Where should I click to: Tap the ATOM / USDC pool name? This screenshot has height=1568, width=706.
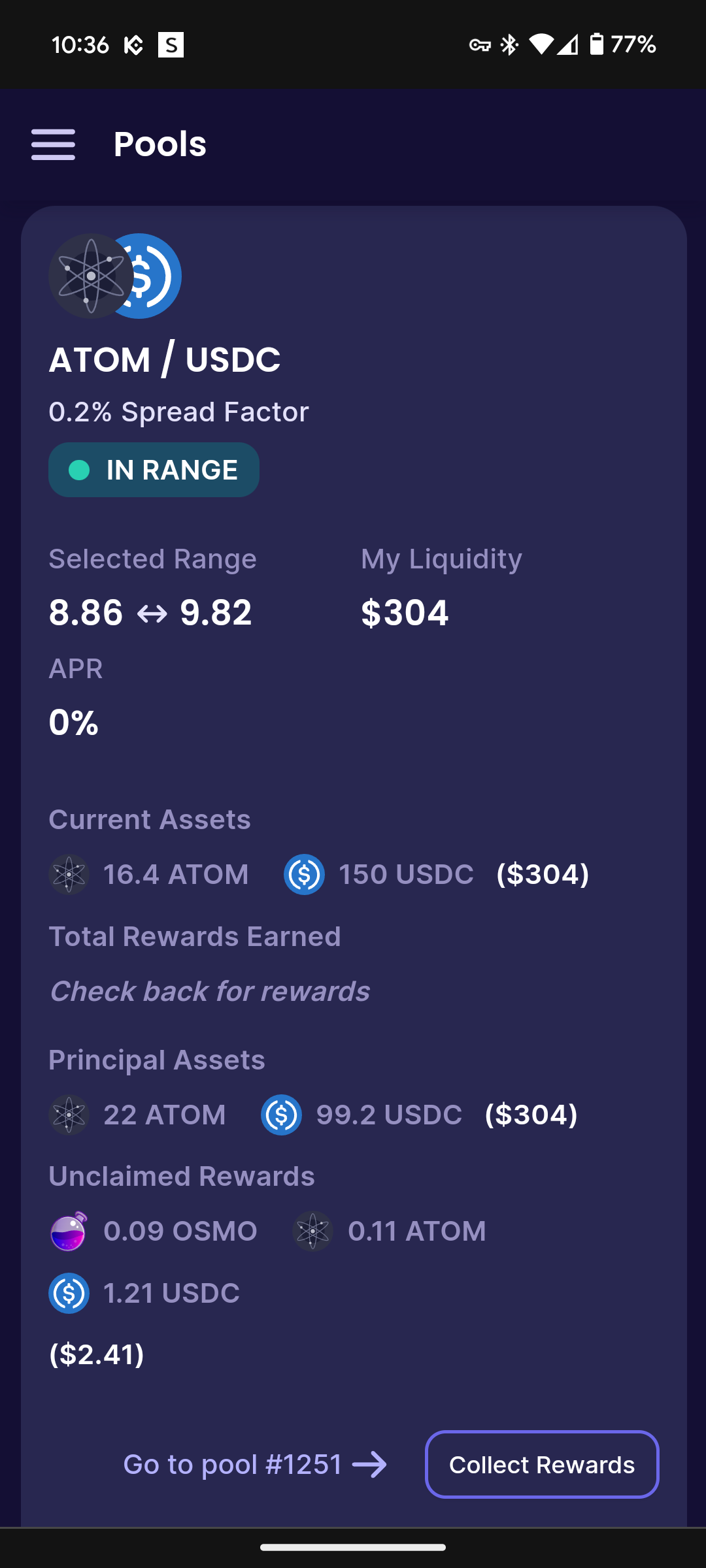(x=165, y=360)
